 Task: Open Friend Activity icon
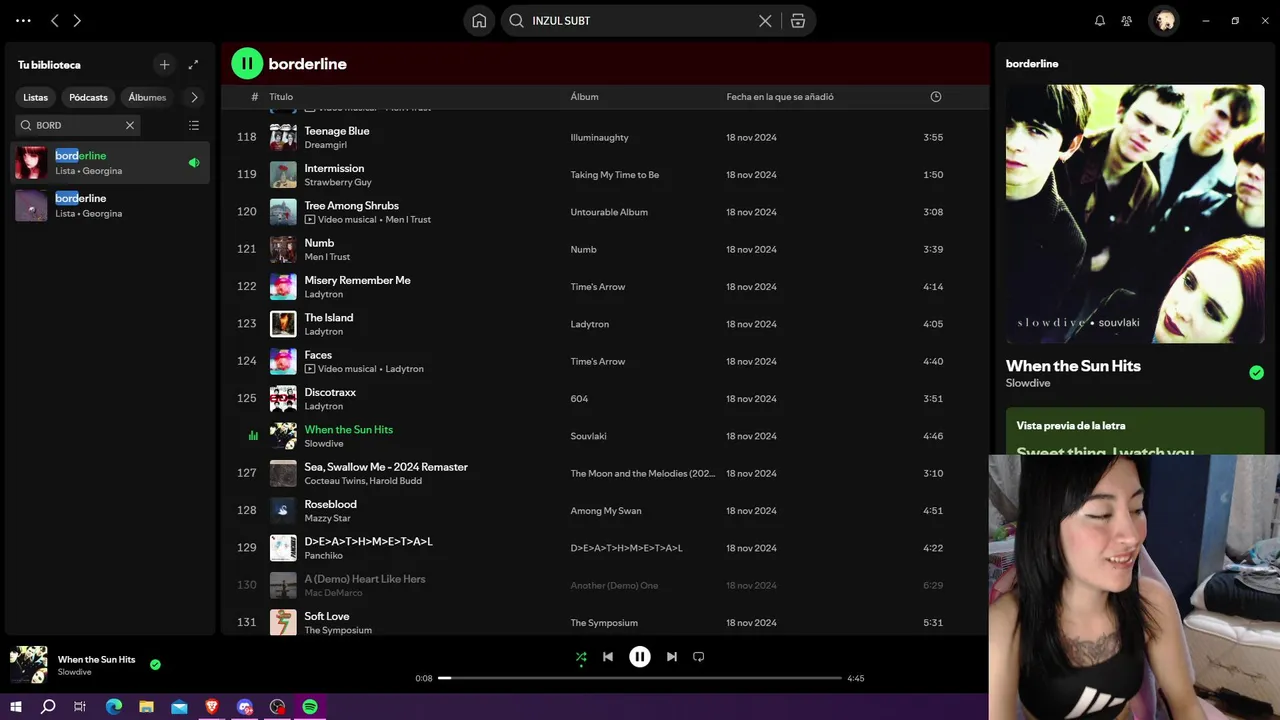pyautogui.click(x=1127, y=20)
